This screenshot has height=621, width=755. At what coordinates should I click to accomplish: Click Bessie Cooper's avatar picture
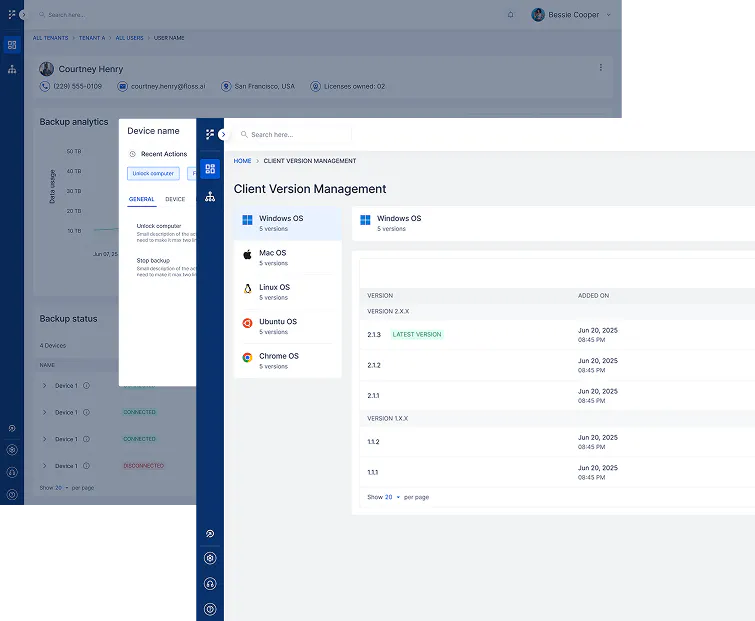point(538,15)
